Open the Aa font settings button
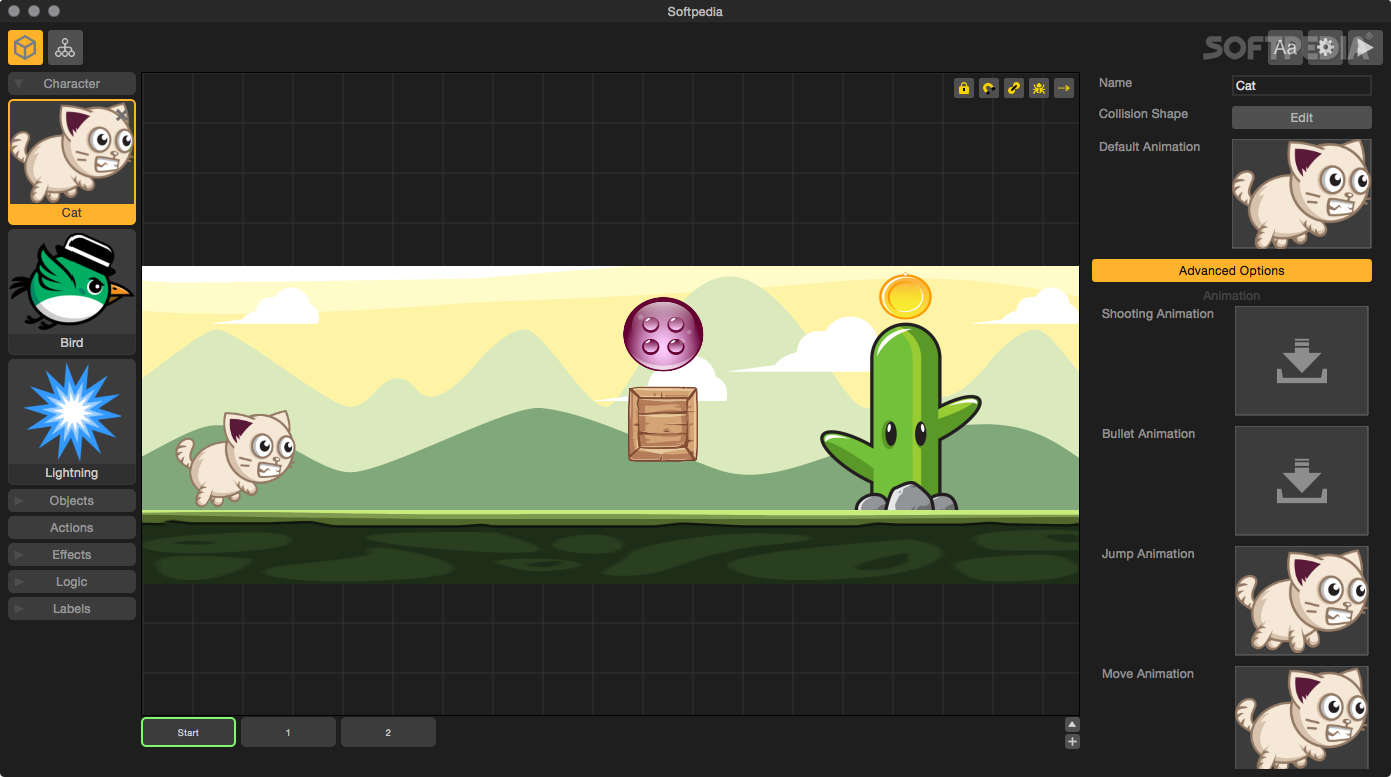 1285,47
